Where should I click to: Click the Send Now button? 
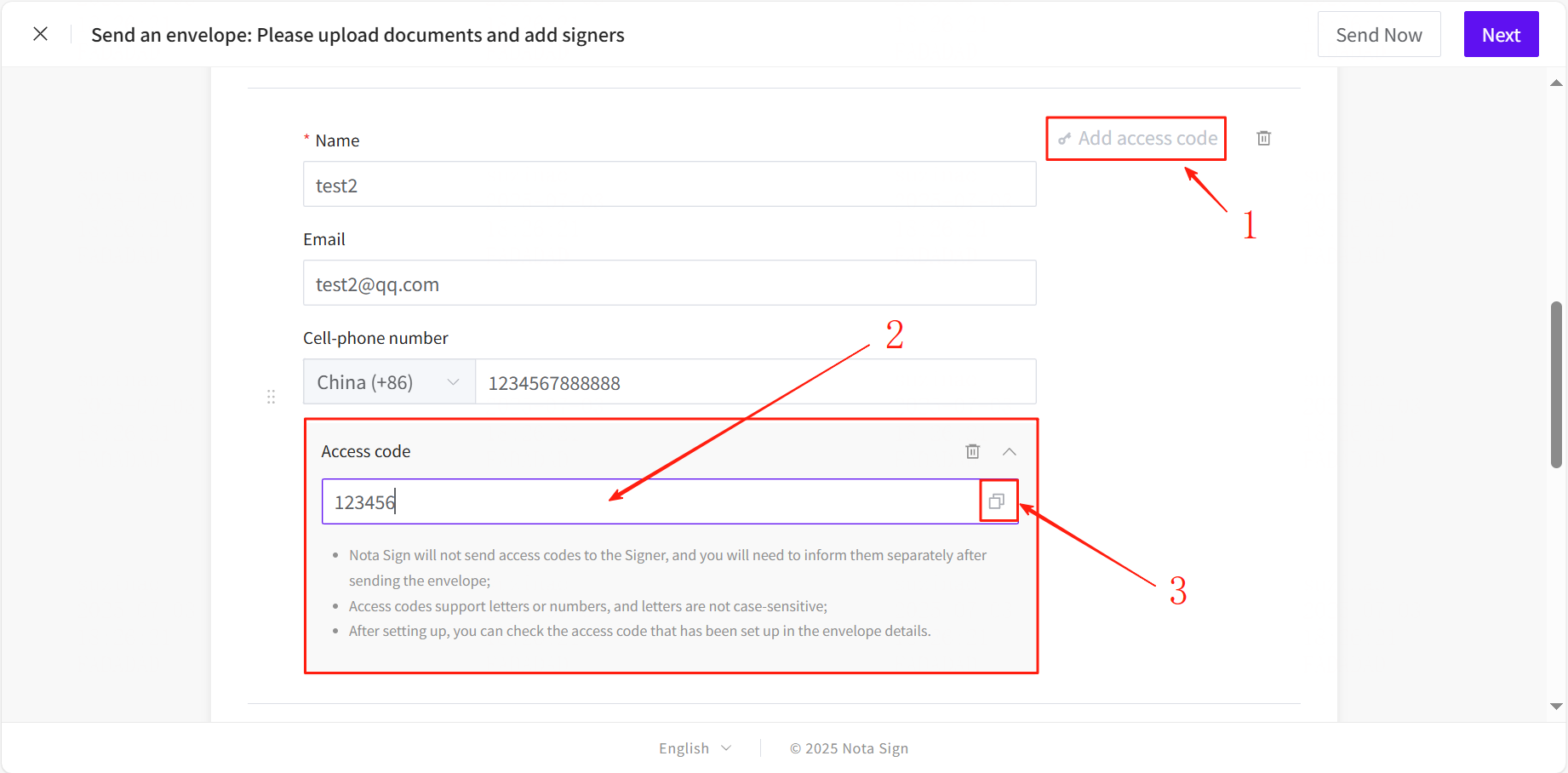(x=1378, y=35)
